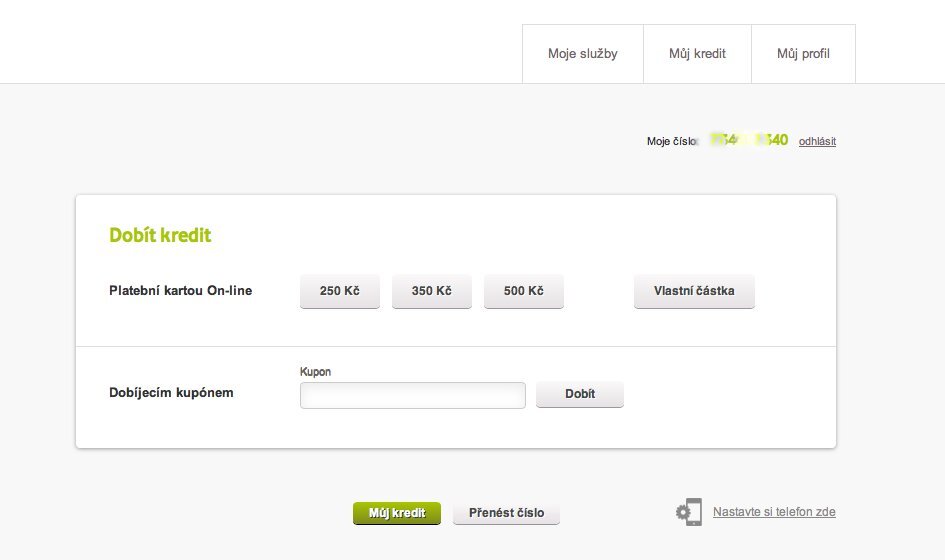Click the Vlastní částka button
This screenshot has height=560, width=945.
pyautogui.click(x=694, y=291)
